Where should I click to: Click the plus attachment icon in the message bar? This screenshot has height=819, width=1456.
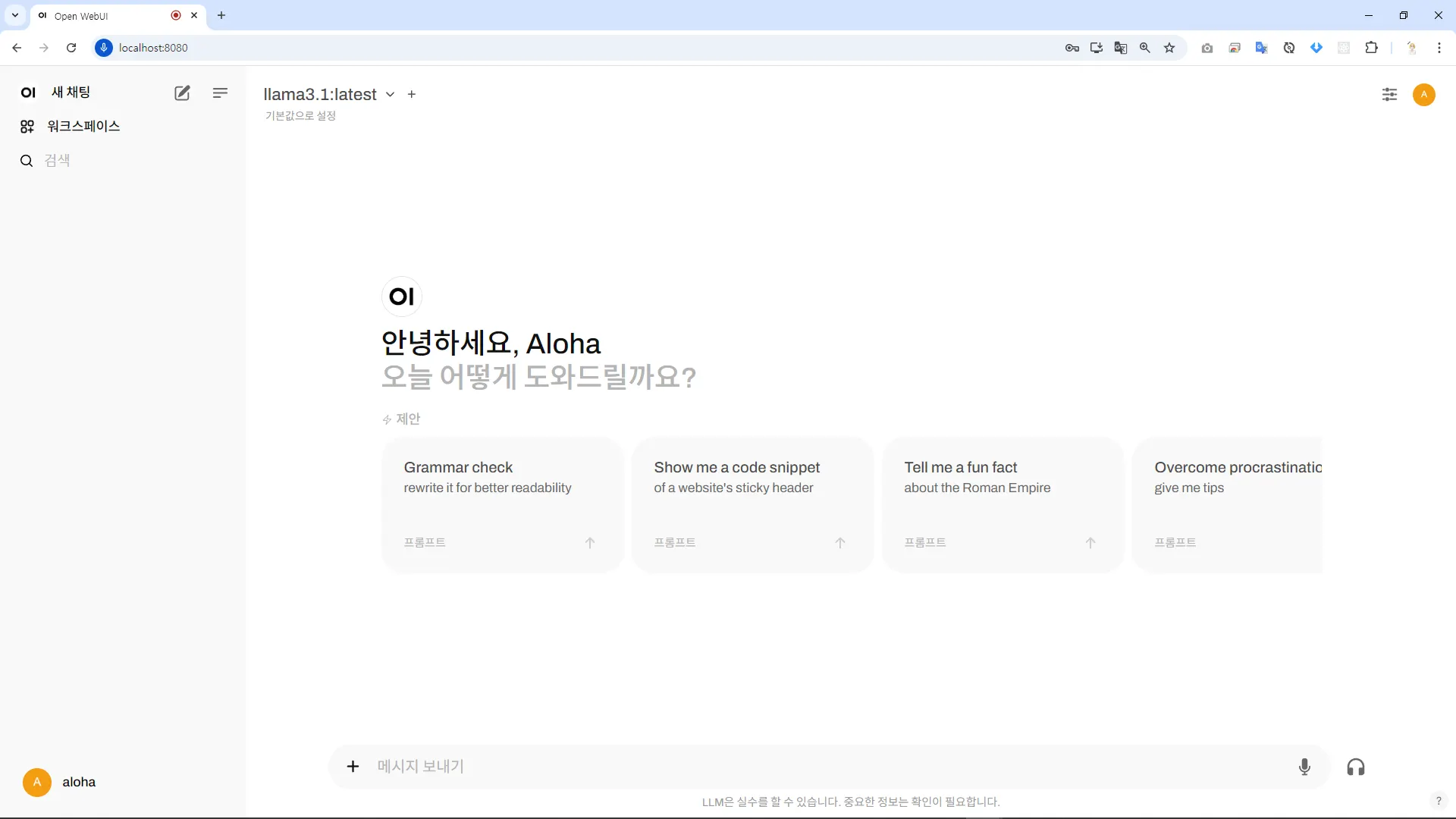pyautogui.click(x=353, y=767)
